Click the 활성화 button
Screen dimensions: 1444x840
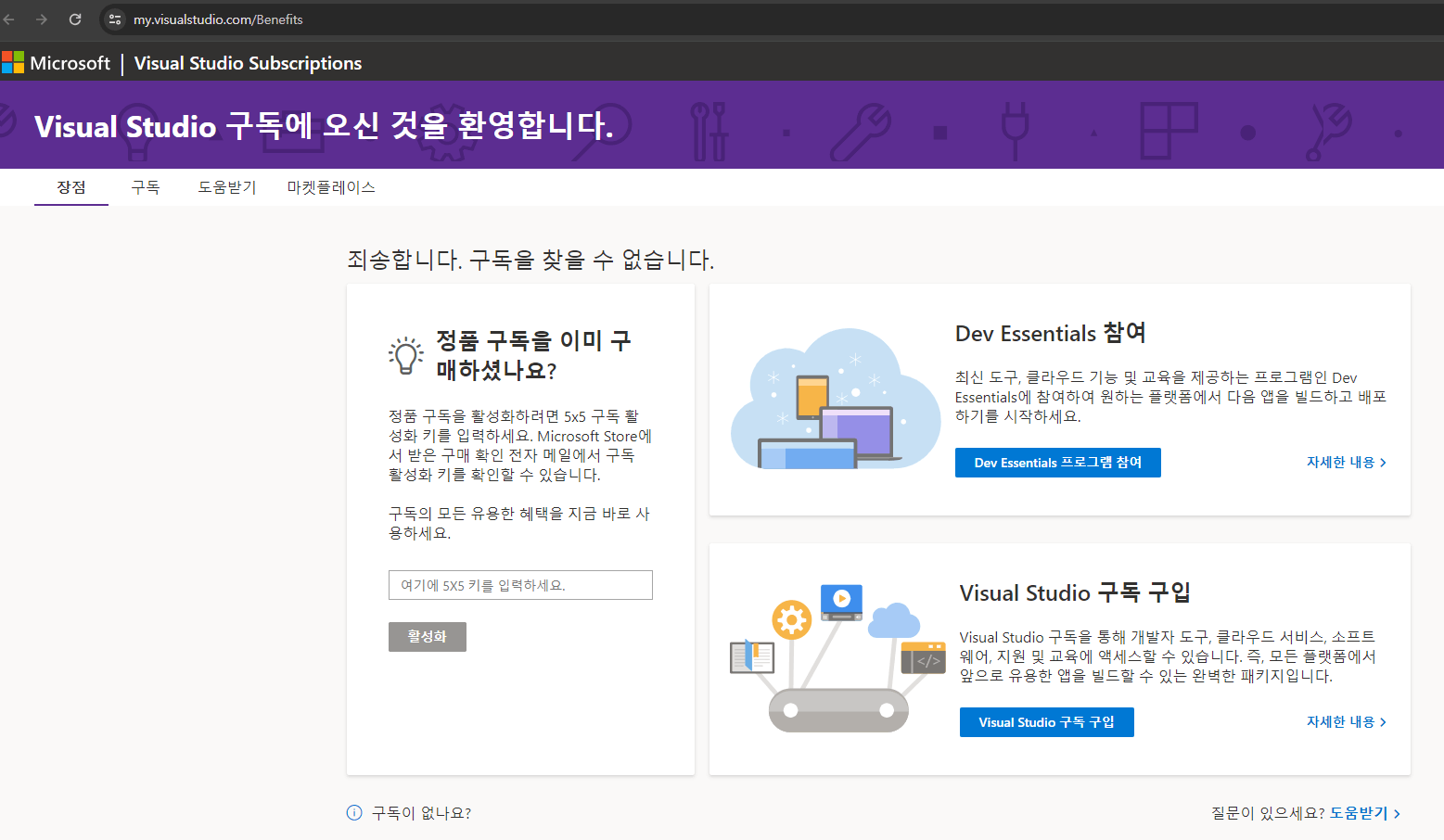click(x=427, y=636)
